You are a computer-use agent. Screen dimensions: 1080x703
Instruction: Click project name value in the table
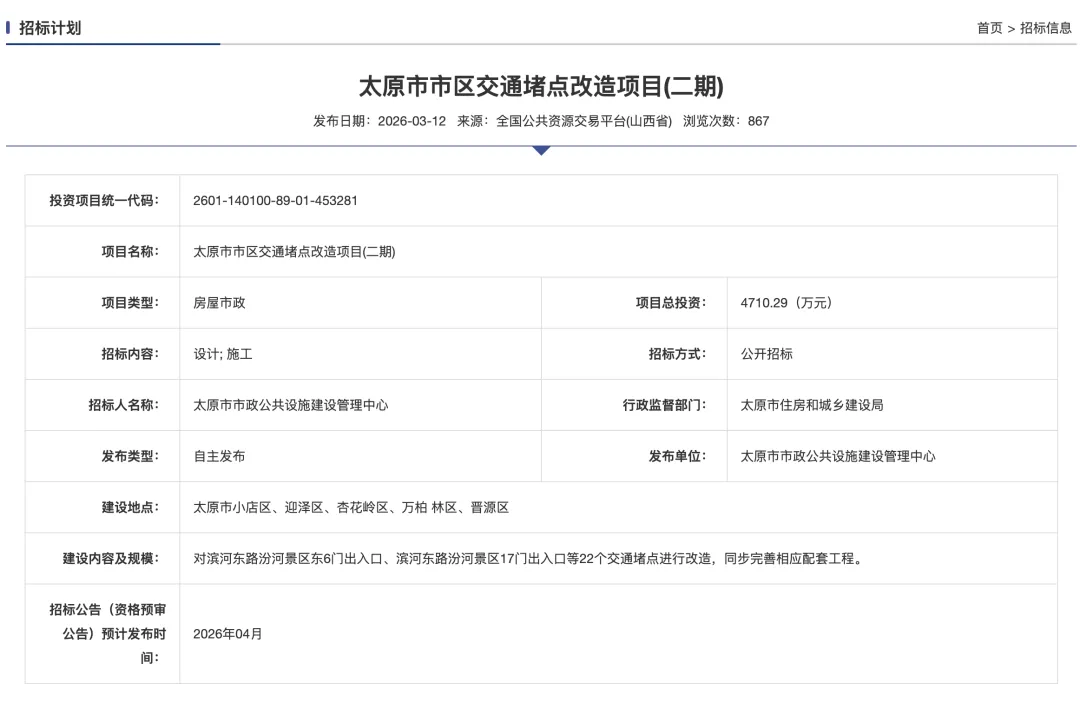[294, 251]
